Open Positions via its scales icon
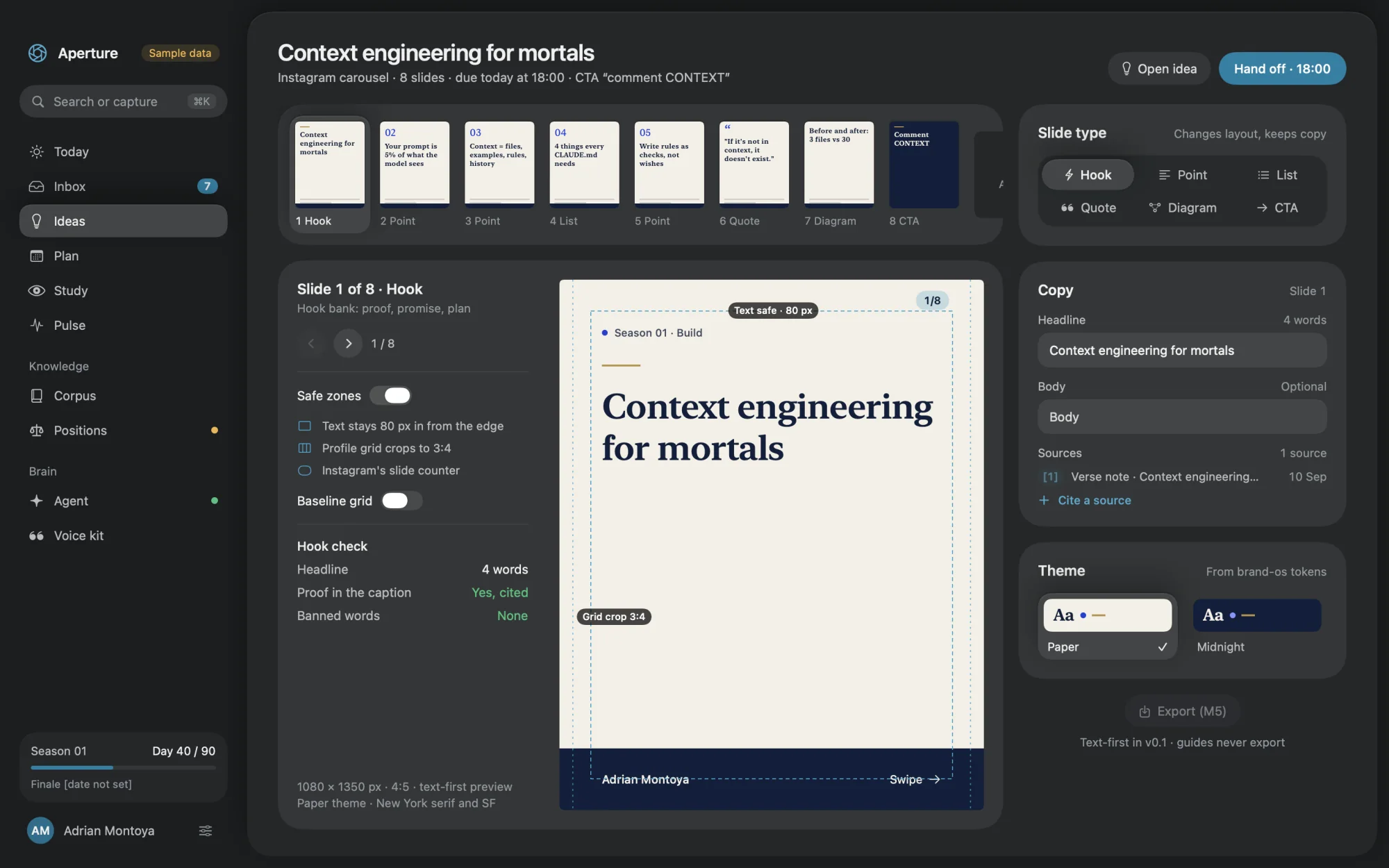The image size is (1389, 868). tap(37, 431)
